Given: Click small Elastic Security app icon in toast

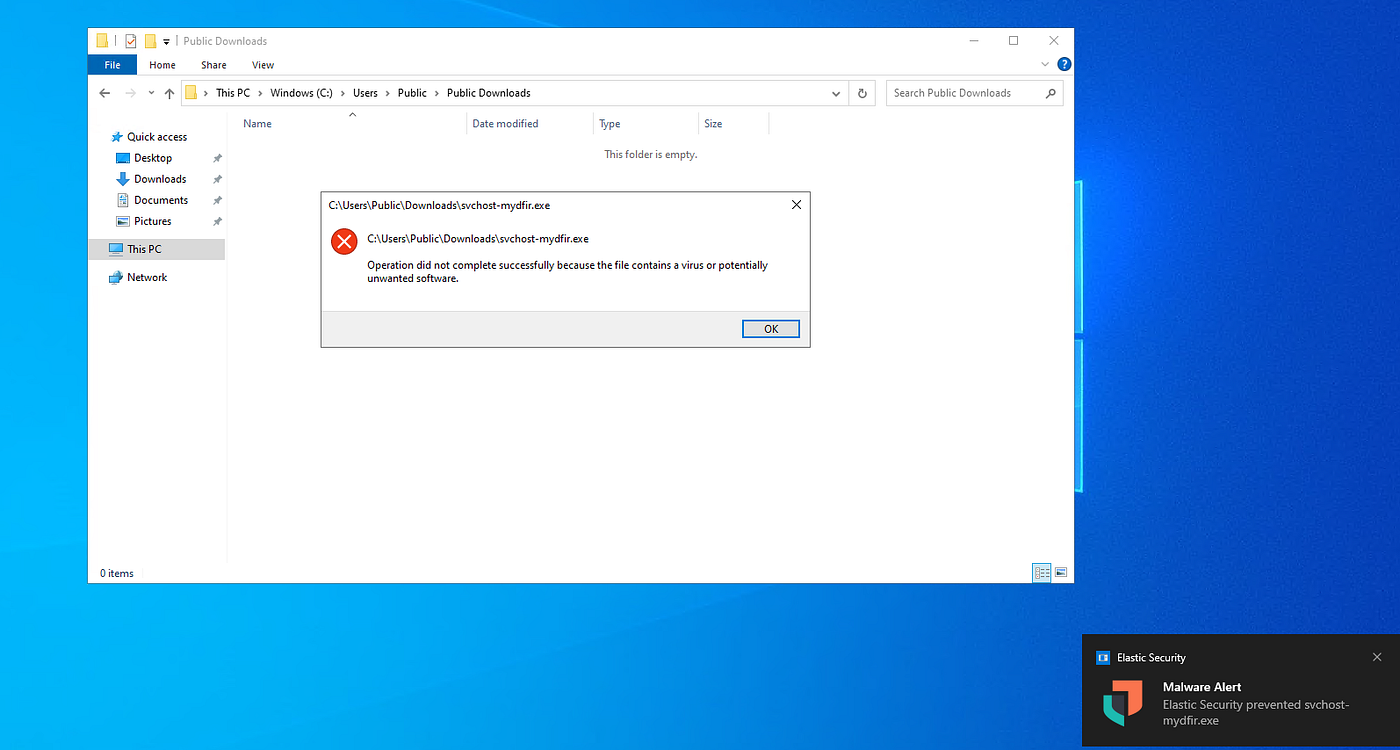Looking at the screenshot, I should (x=1103, y=658).
